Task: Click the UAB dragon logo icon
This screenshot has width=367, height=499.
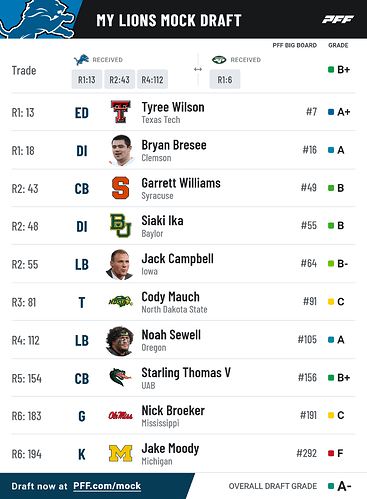Action: (120, 377)
